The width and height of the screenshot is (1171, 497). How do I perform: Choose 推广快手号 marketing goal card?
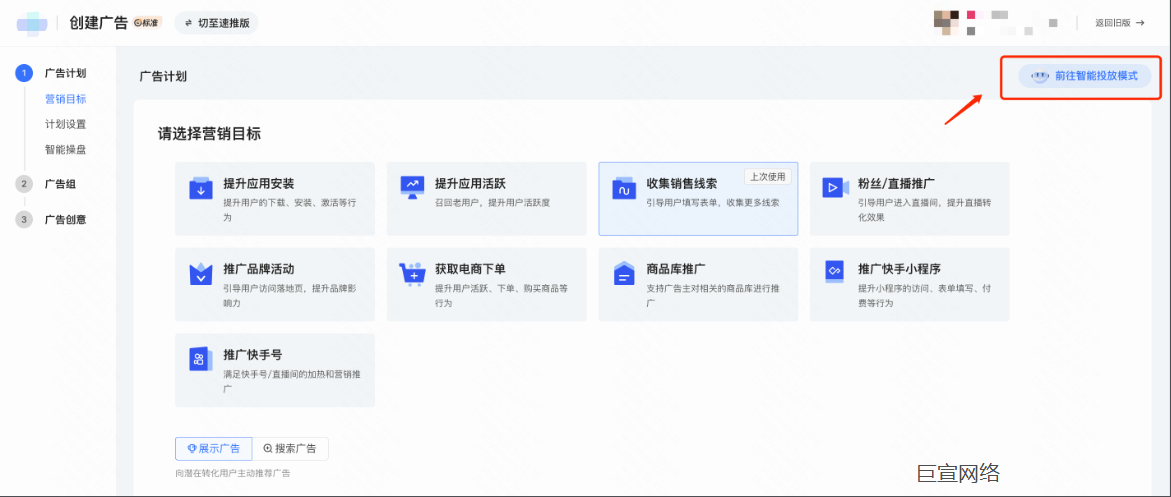275,370
